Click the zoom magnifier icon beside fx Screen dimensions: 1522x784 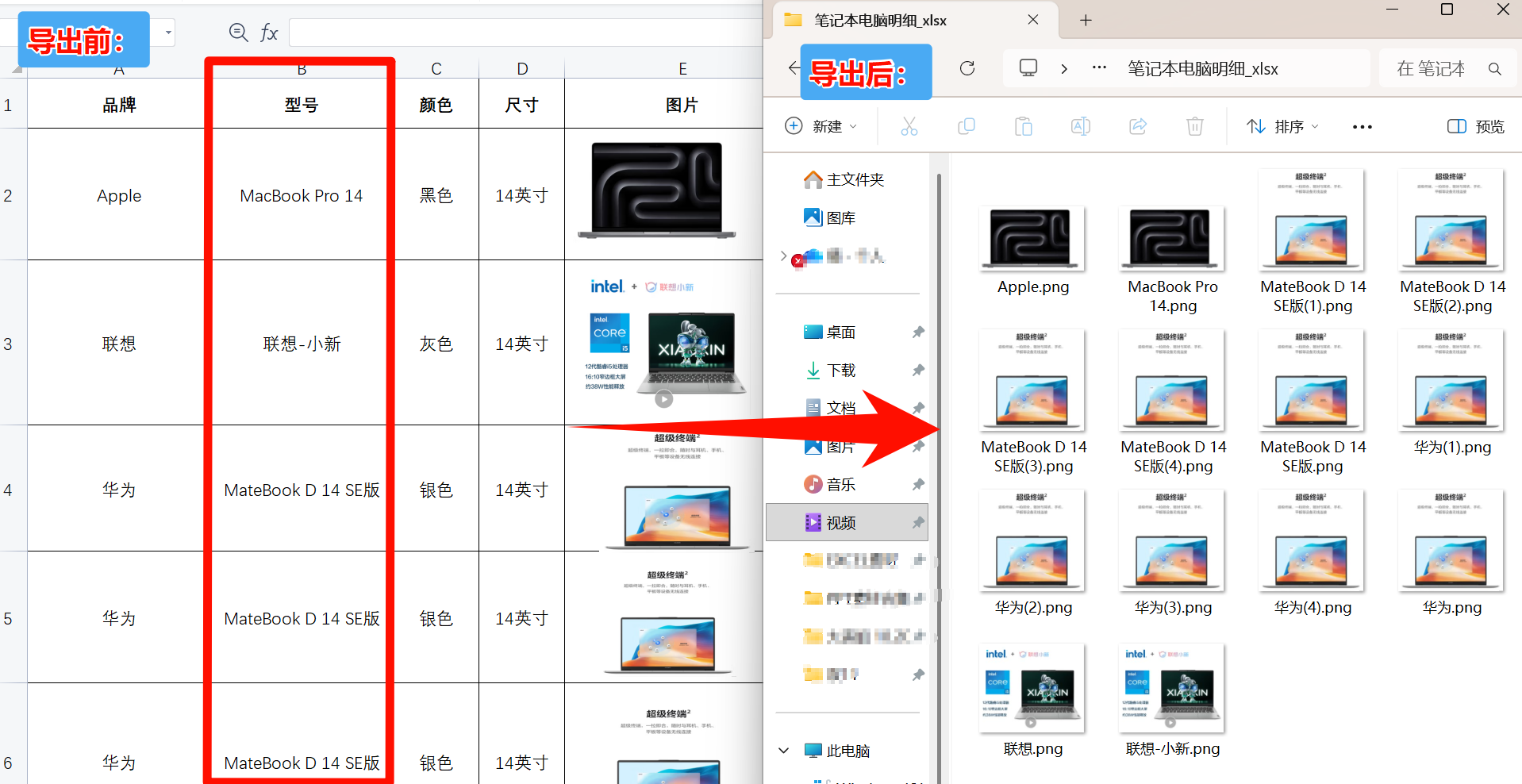(x=238, y=33)
